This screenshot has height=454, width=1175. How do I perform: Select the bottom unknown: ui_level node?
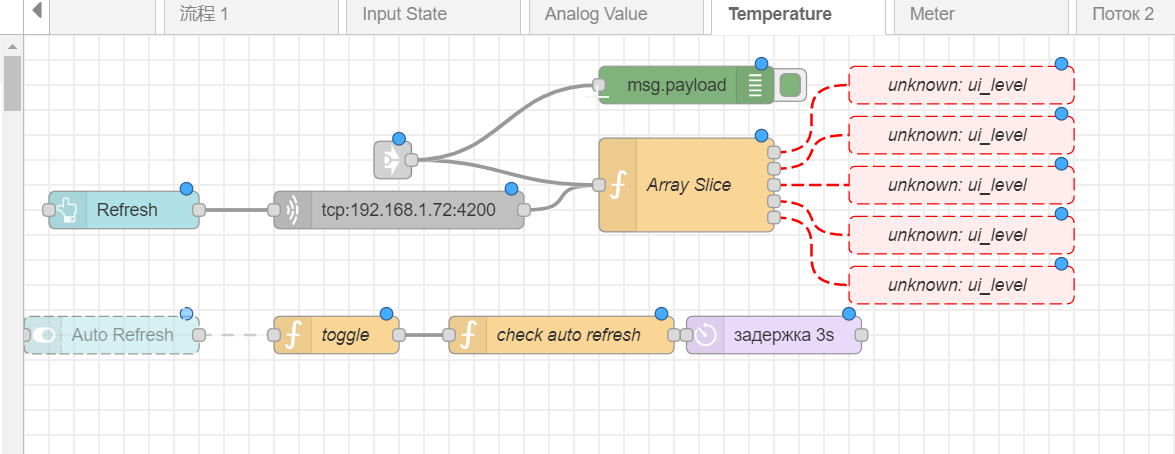pyautogui.click(x=960, y=285)
